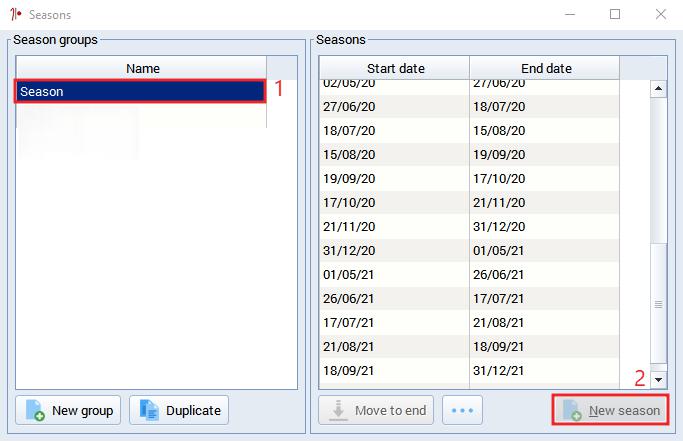Select end date 18/07/20 cell

click(544, 107)
